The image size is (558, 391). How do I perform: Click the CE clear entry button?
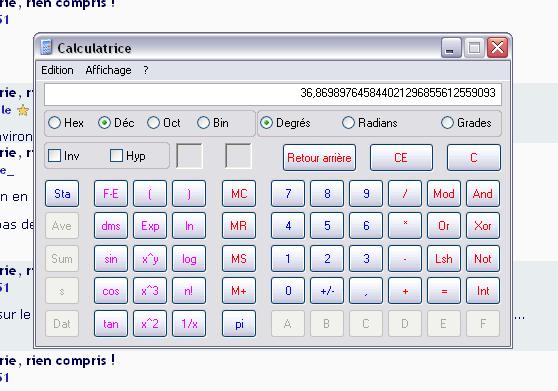click(401, 158)
